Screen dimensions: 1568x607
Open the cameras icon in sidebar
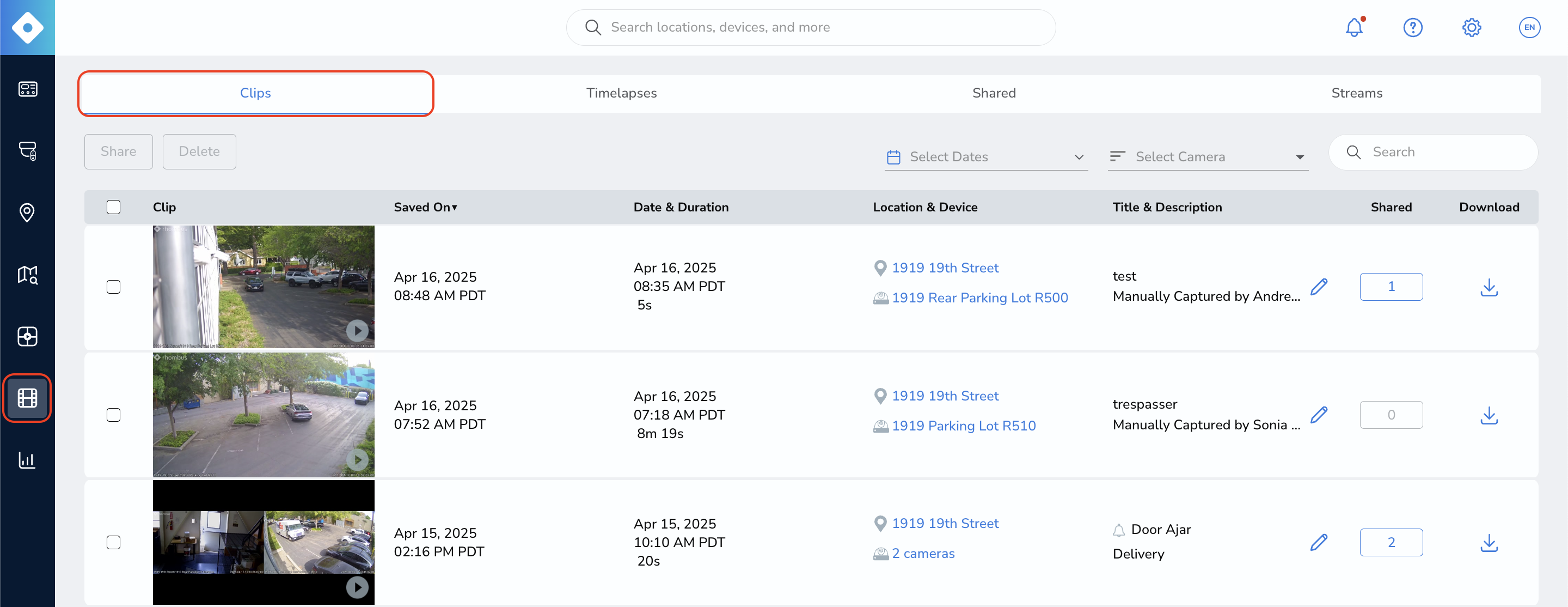pos(27,150)
